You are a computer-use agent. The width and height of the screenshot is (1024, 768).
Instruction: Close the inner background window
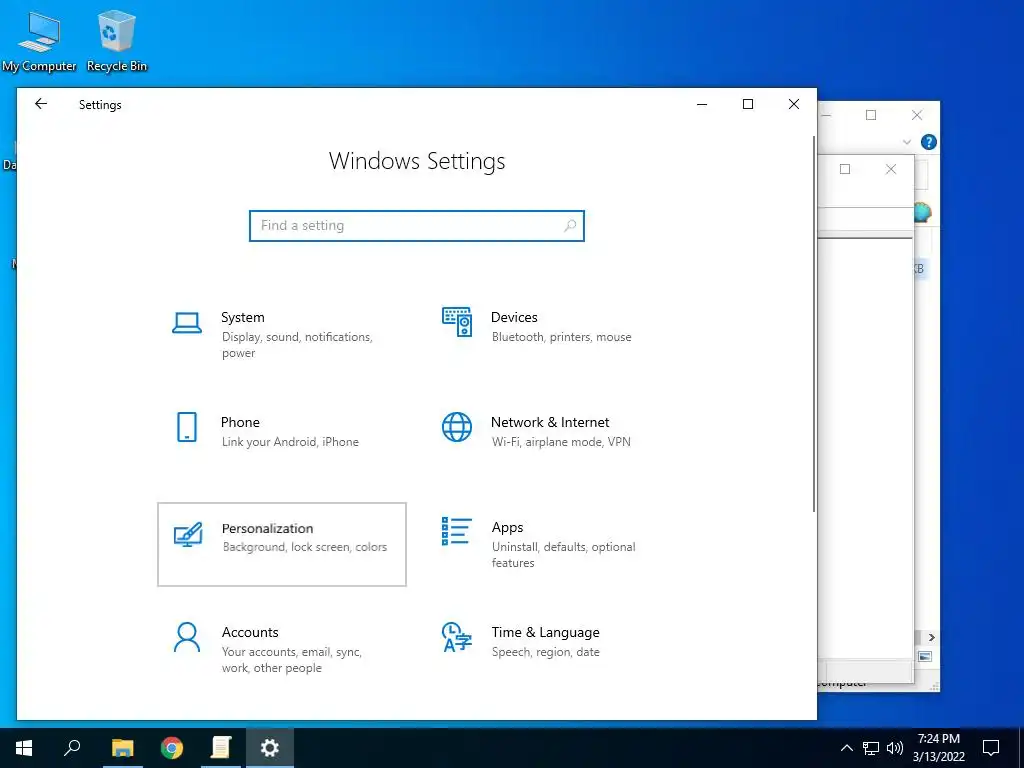click(891, 169)
